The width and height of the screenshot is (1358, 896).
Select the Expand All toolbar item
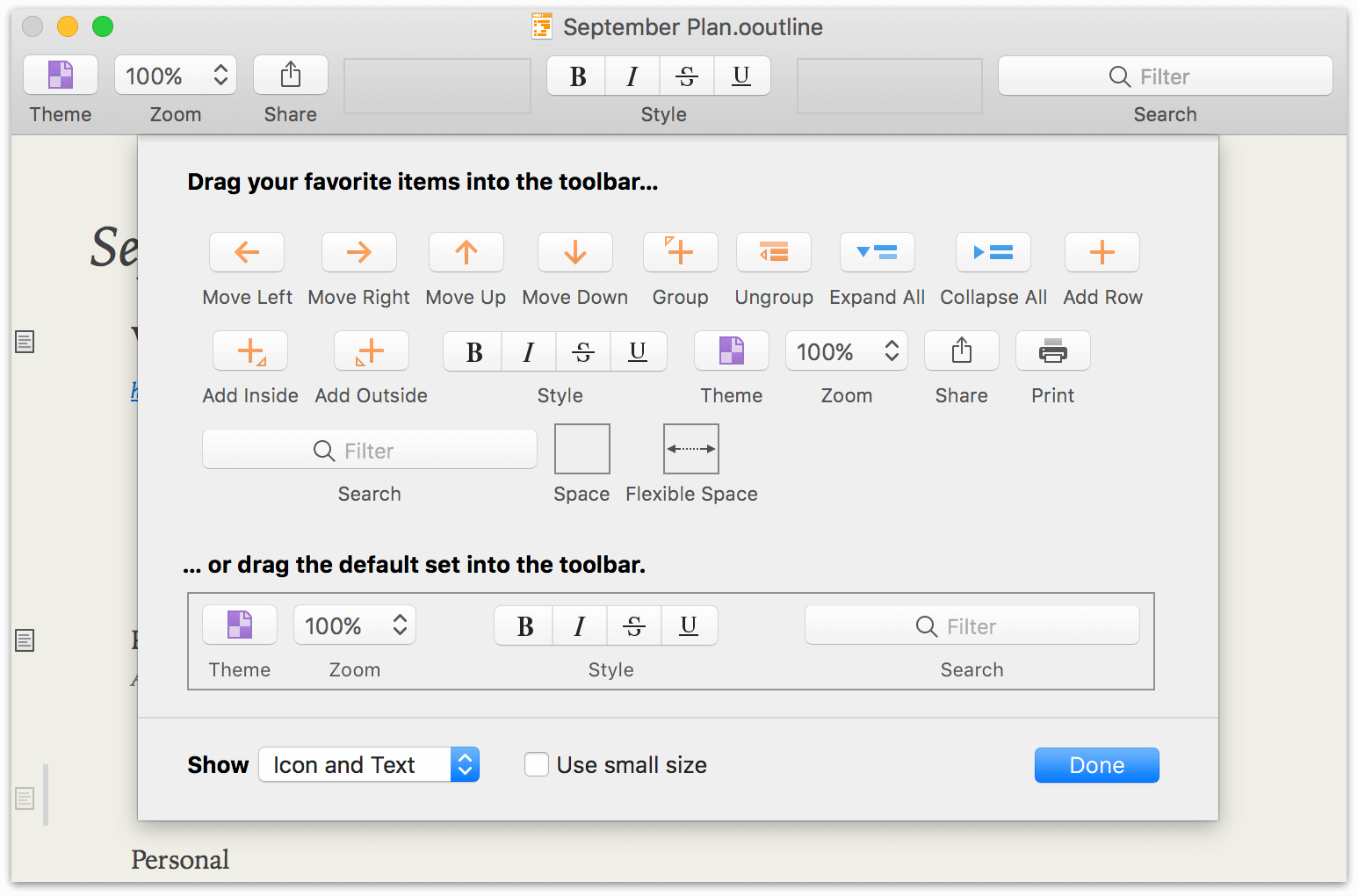click(x=878, y=253)
